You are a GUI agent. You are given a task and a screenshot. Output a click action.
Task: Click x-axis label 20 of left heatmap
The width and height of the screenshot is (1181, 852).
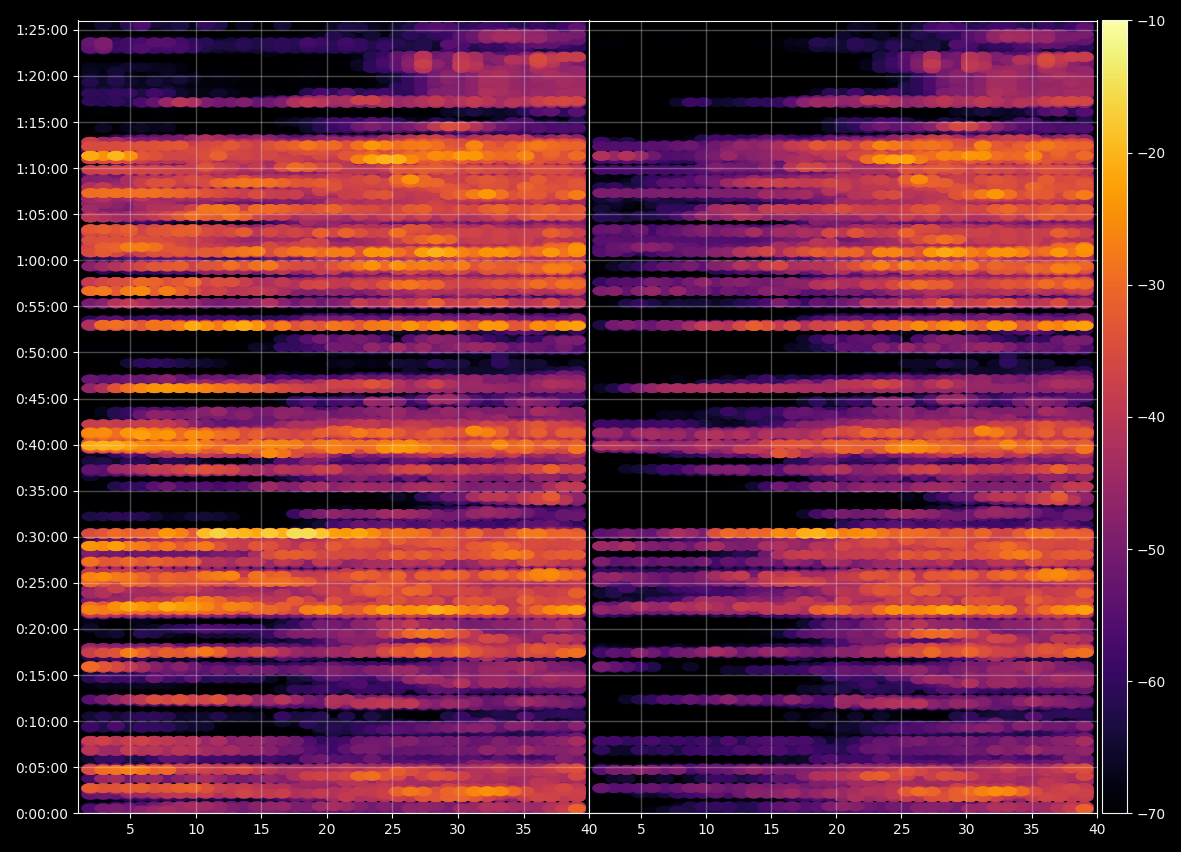(327, 829)
